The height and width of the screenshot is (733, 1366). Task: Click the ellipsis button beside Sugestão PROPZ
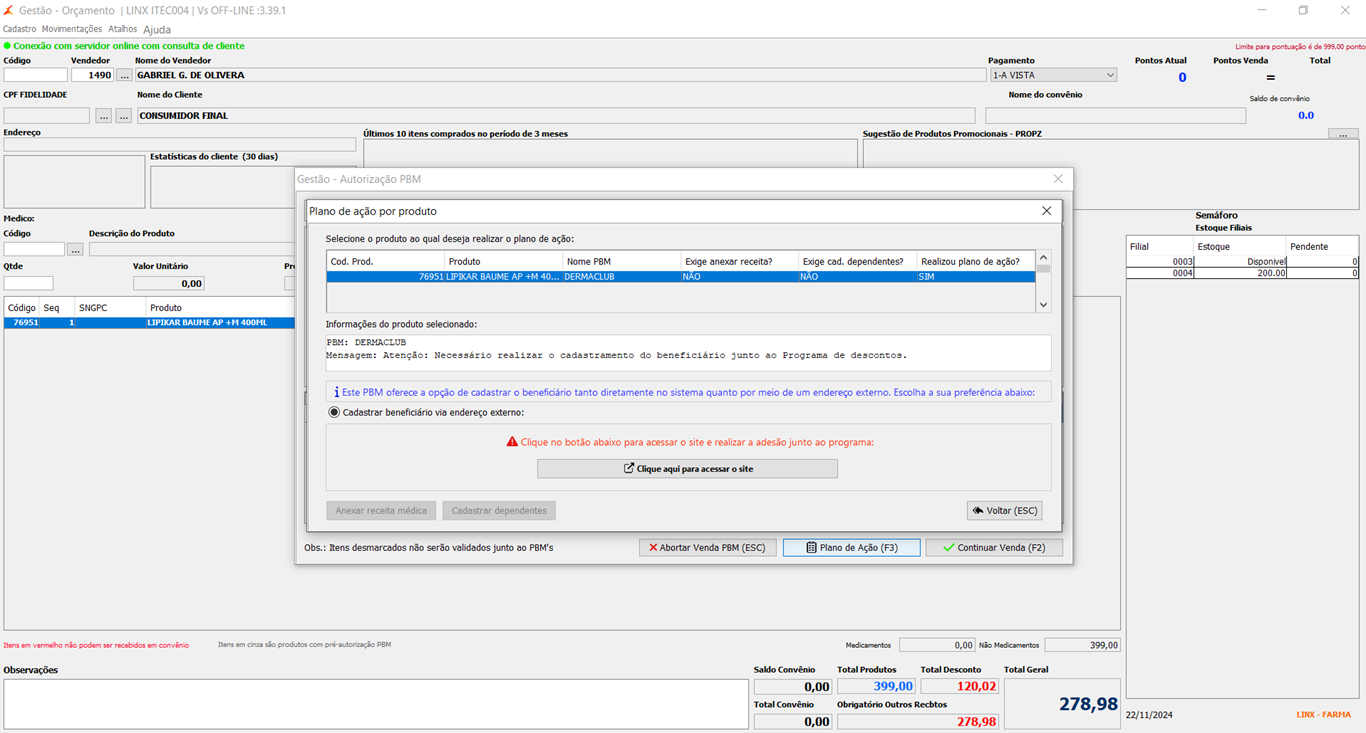(x=1343, y=133)
